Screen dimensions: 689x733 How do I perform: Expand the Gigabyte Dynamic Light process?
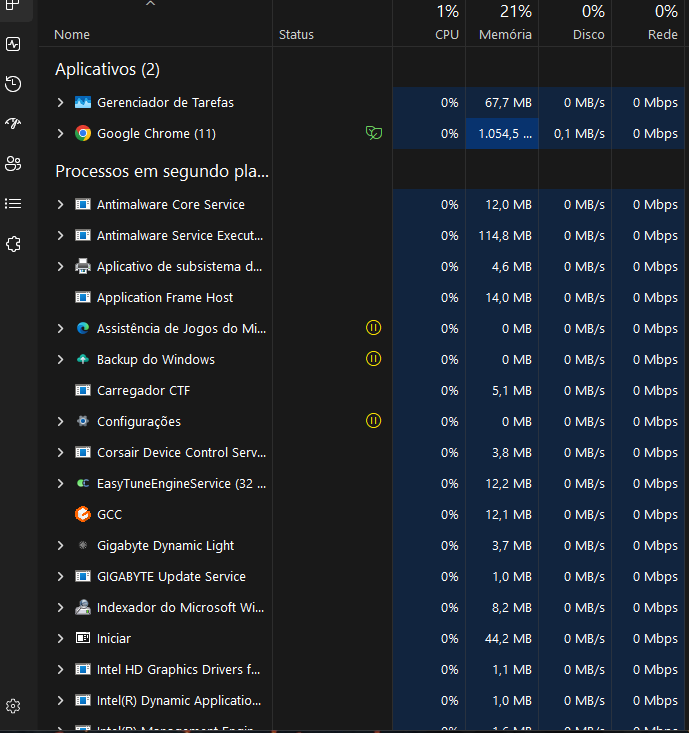pyautogui.click(x=60, y=545)
